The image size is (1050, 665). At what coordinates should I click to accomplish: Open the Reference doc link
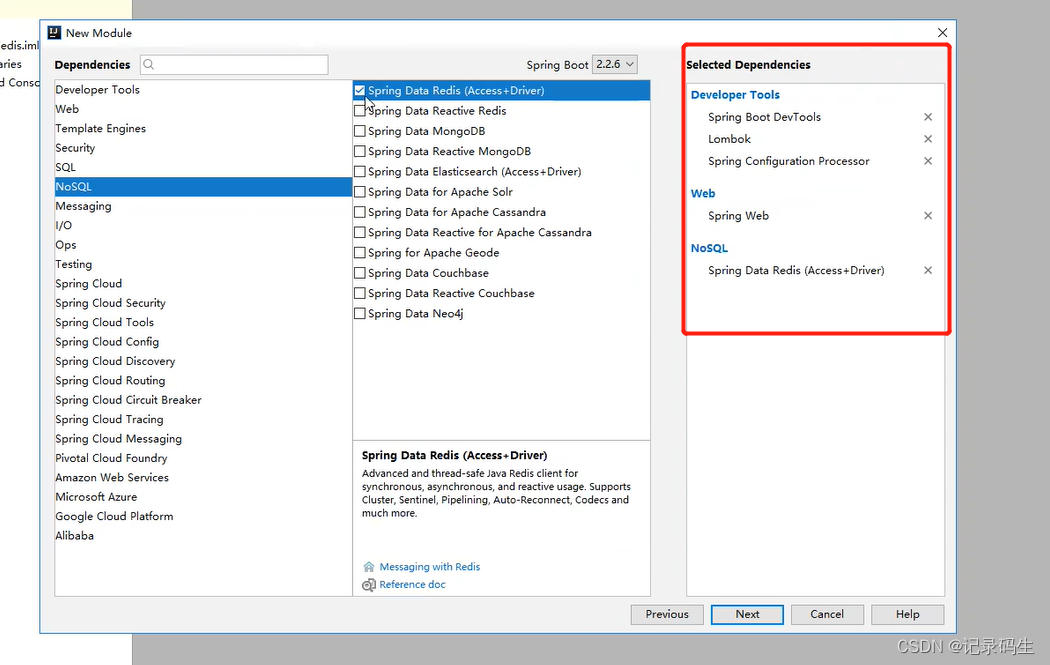pyautogui.click(x=412, y=585)
